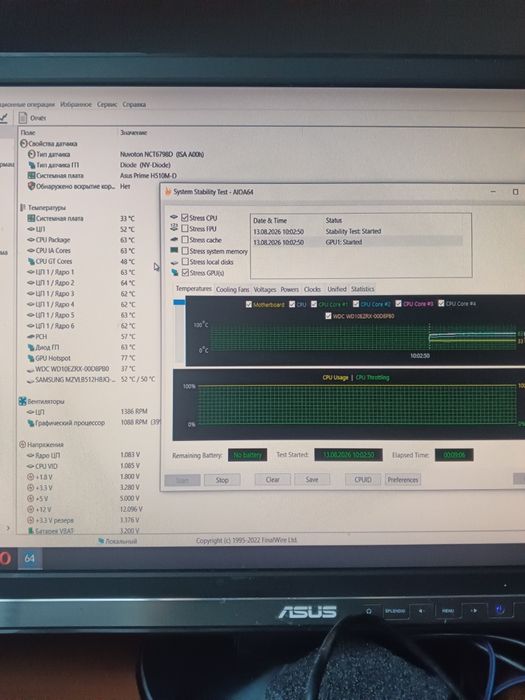Switch to the Cooling Fans tab

(233, 289)
